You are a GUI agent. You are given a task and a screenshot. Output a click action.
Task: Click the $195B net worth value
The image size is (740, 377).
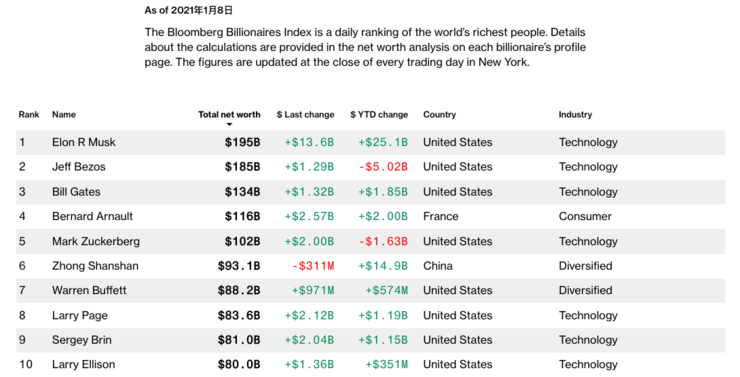coord(243,142)
